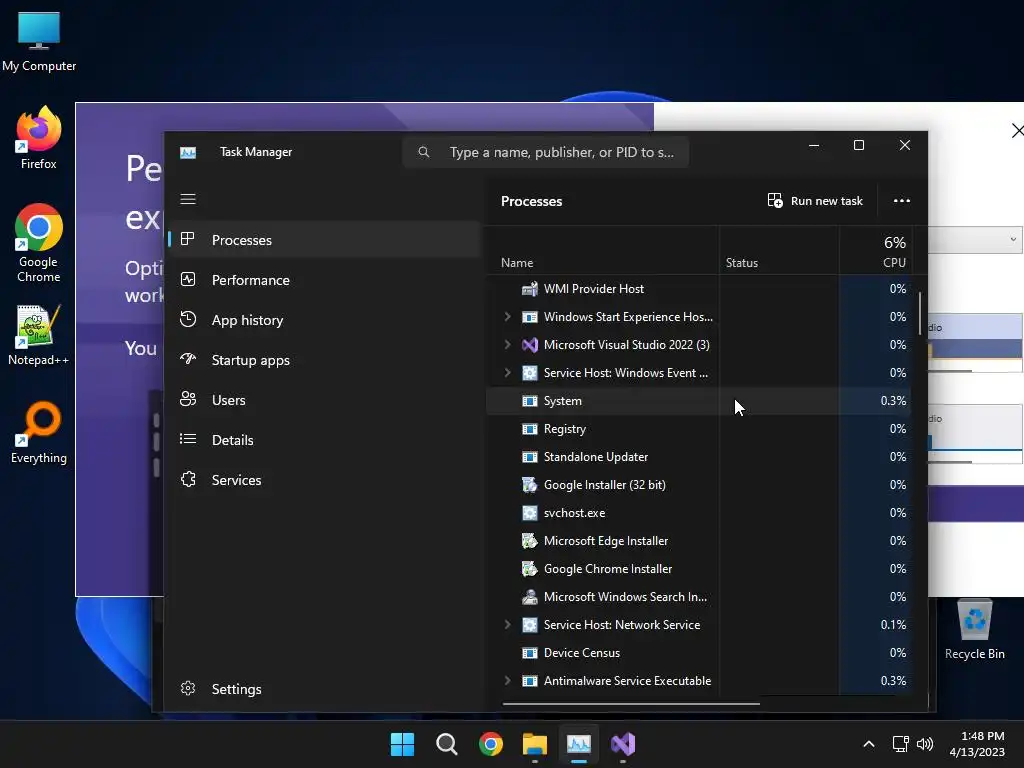1024x768 pixels.
Task: Click the WMI Provider Host process icon
Action: (x=530, y=289)
